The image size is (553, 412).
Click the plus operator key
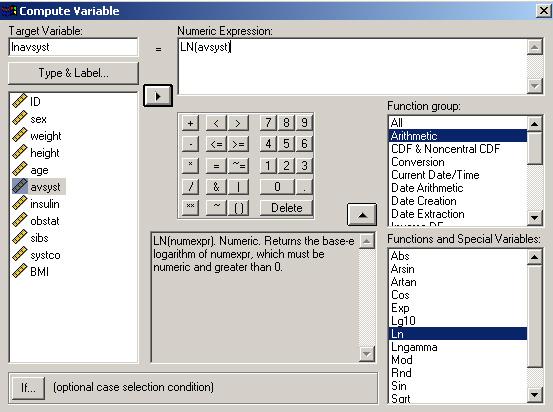tap(190, 123)
